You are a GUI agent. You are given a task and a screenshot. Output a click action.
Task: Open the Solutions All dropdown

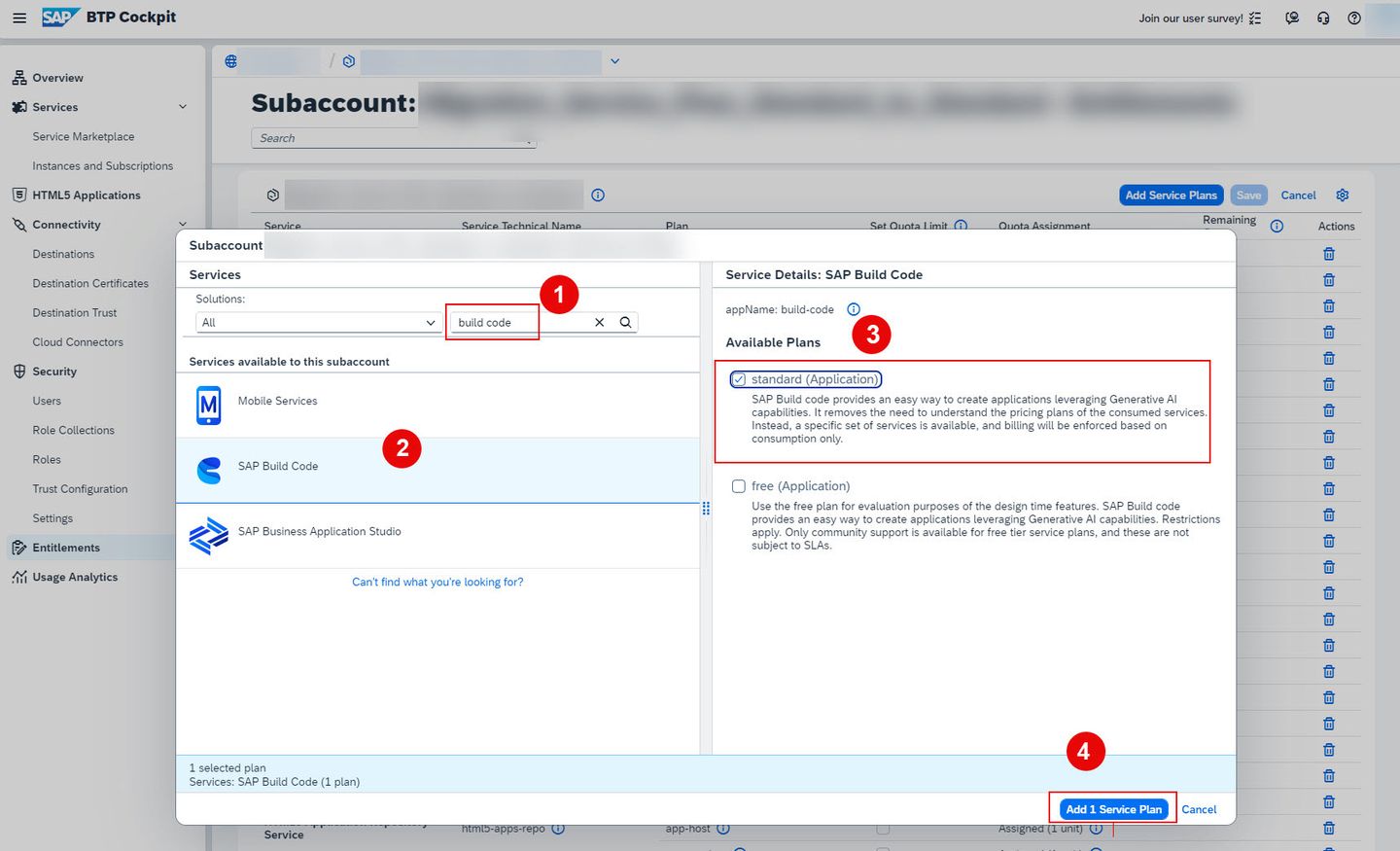319,322
